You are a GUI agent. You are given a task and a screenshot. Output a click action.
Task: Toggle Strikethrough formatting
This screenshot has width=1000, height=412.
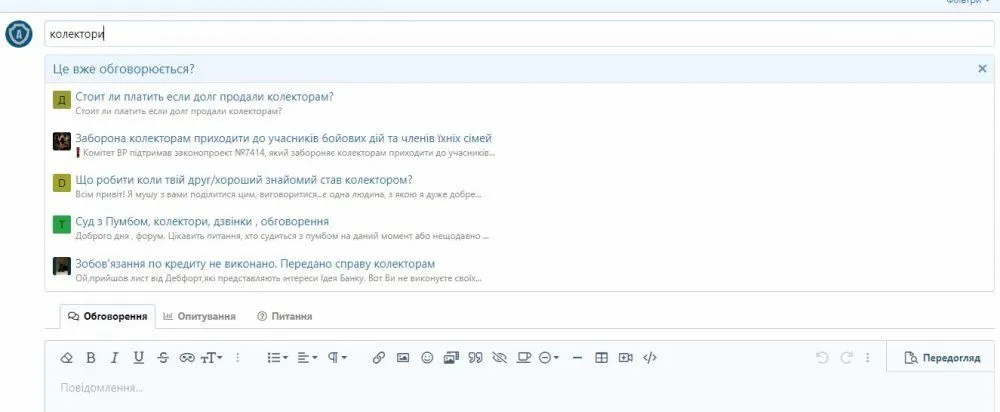pos(163,358)
